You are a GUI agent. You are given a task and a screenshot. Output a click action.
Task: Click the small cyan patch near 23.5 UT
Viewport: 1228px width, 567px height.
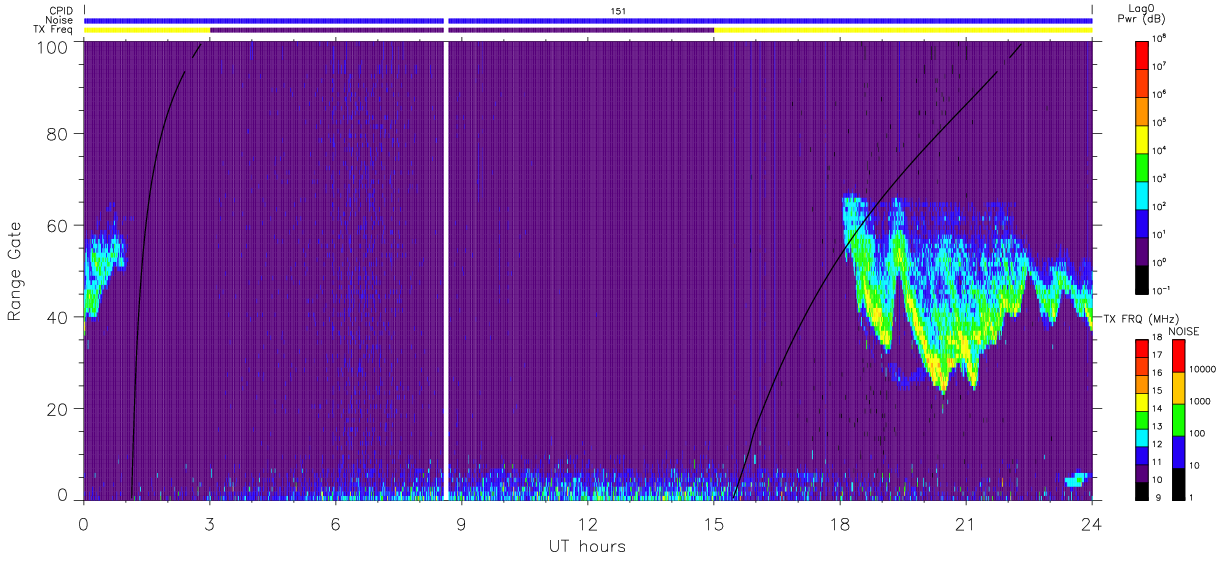[x=1076, y=480]
